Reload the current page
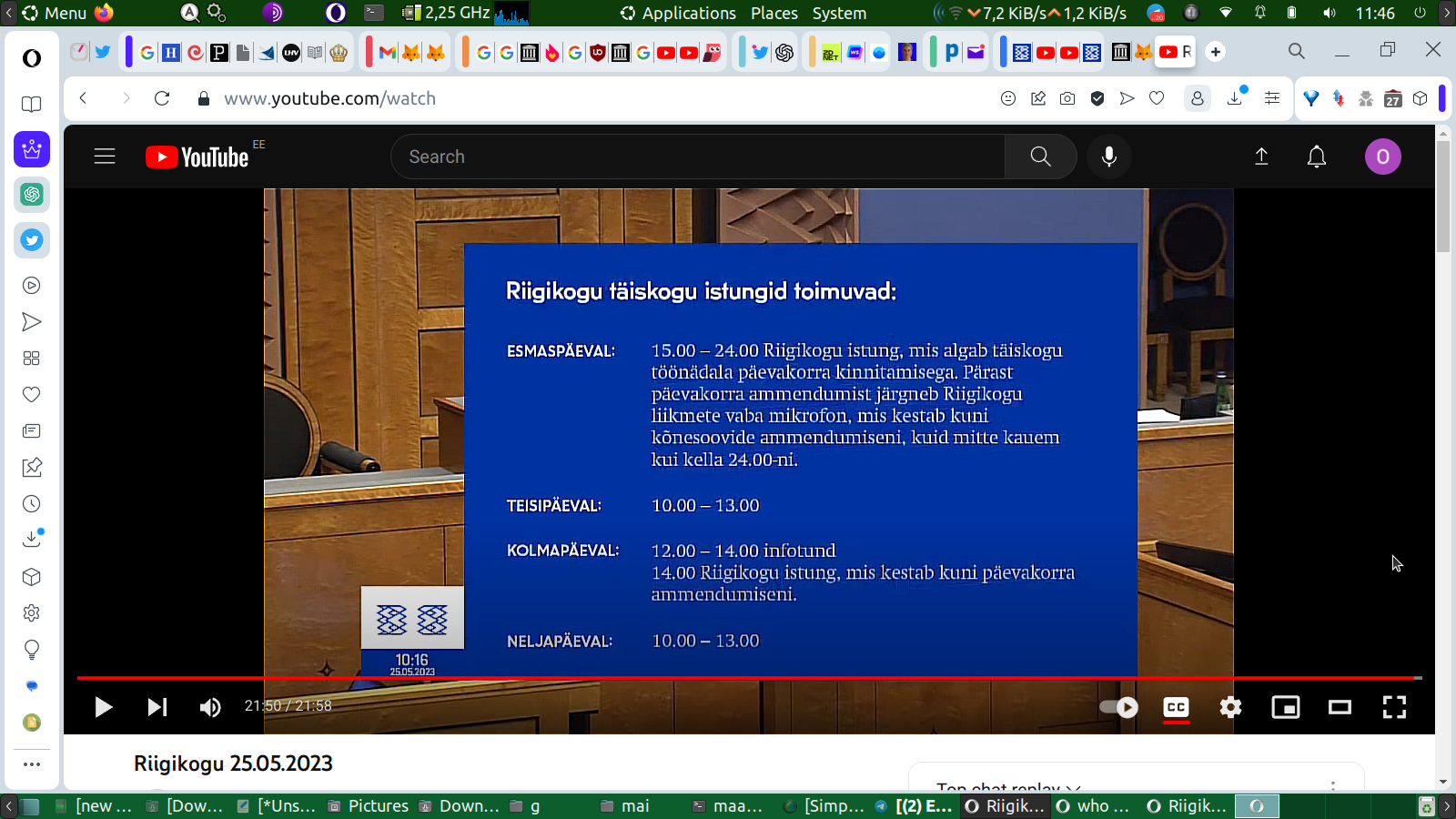Image resolution: width=1456 pixels, height=819 pixels. click(162, 98)
